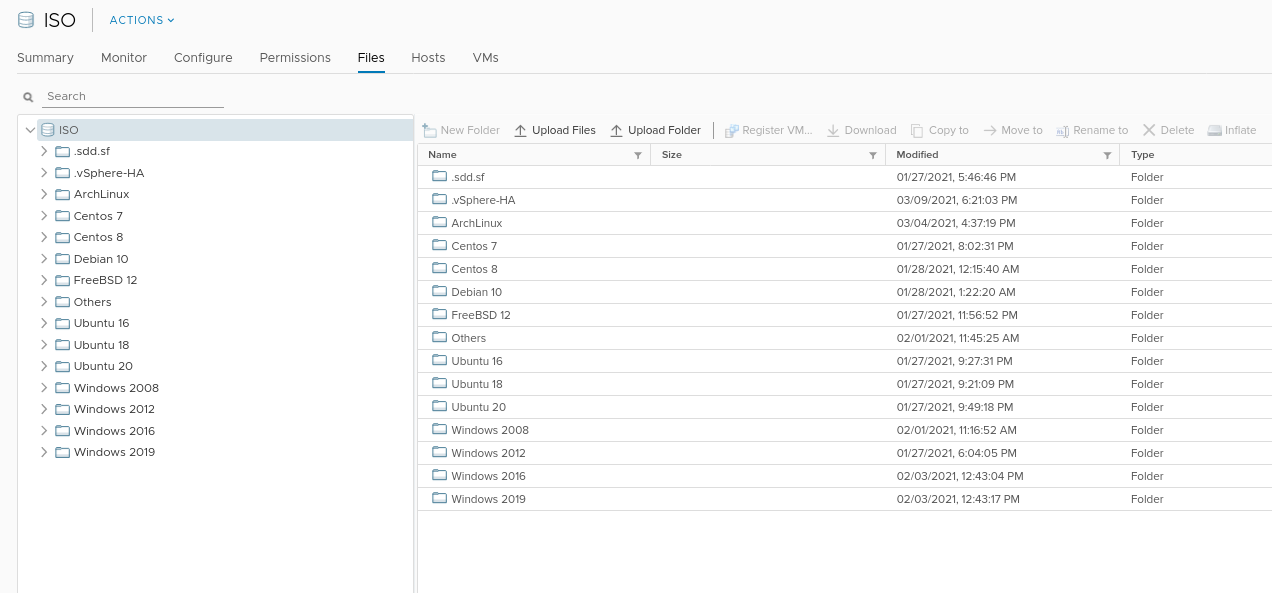Select the Delete icon
The image size is (1272, 593).
tap(1152, 130)
